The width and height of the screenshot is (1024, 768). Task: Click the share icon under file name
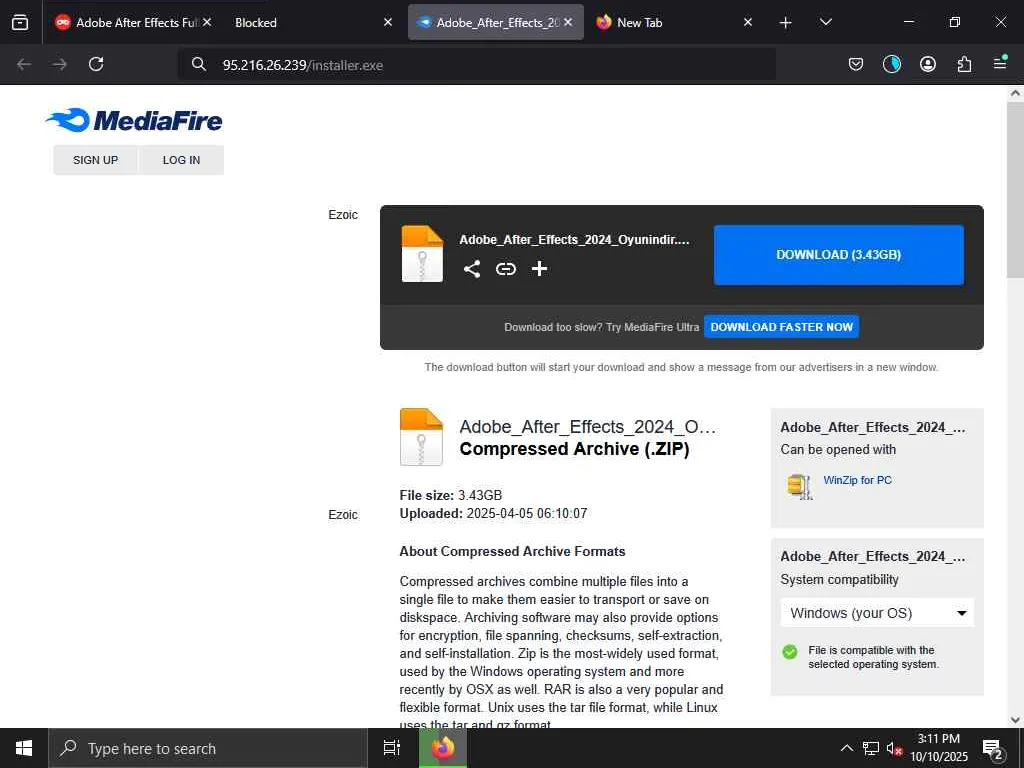pos(472,268)
